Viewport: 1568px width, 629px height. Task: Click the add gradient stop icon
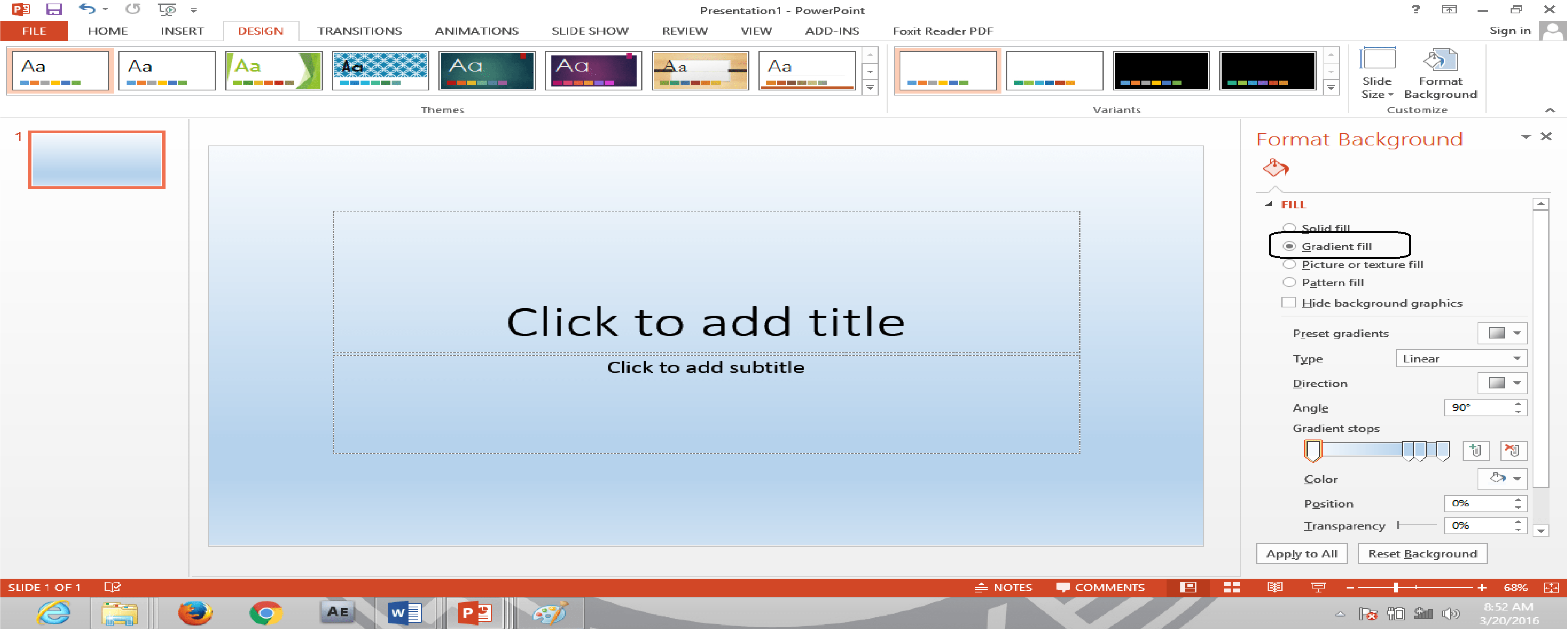pyautogui.click(x=1476, y=450)
